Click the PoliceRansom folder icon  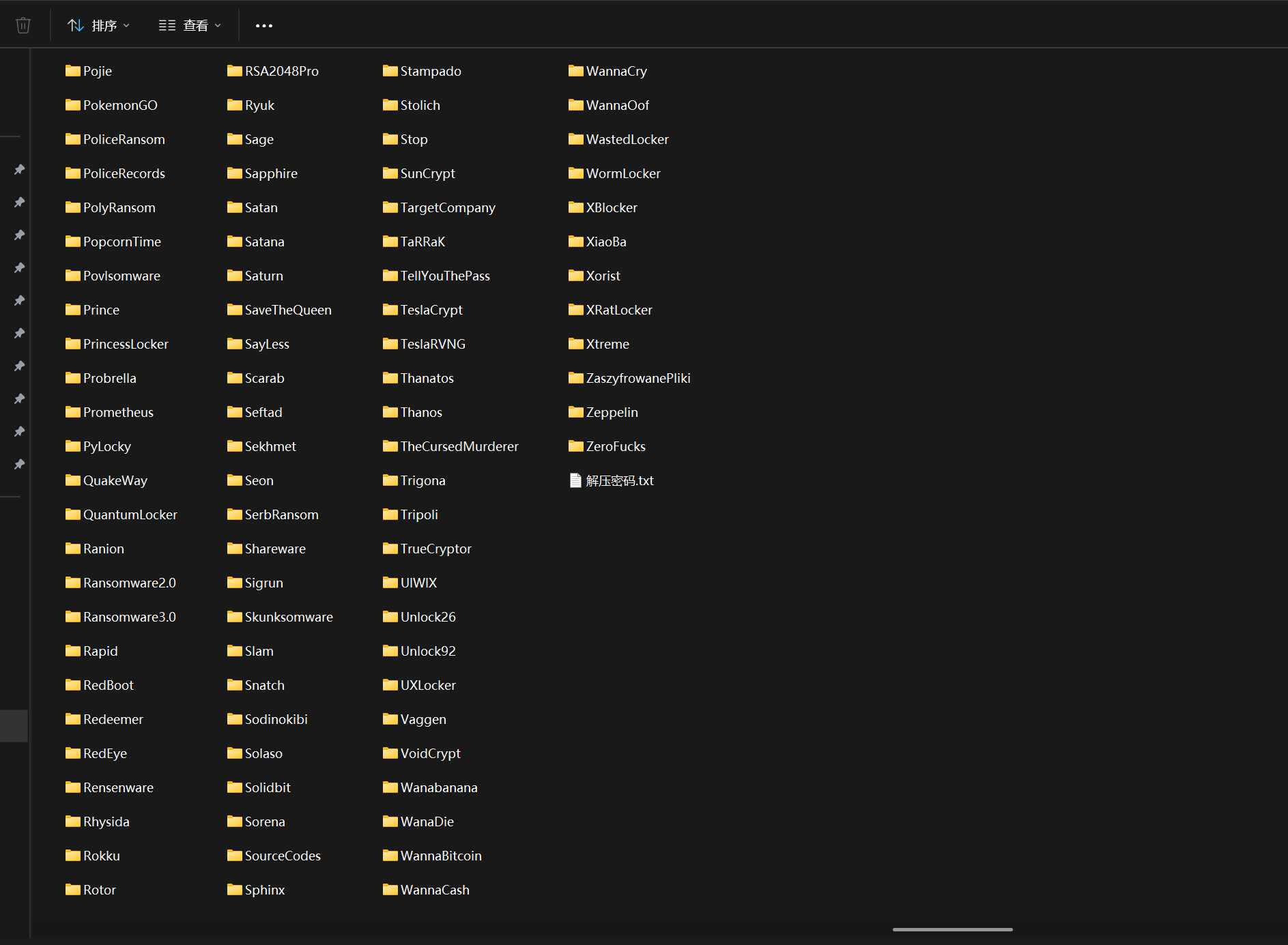click(73, 139)
